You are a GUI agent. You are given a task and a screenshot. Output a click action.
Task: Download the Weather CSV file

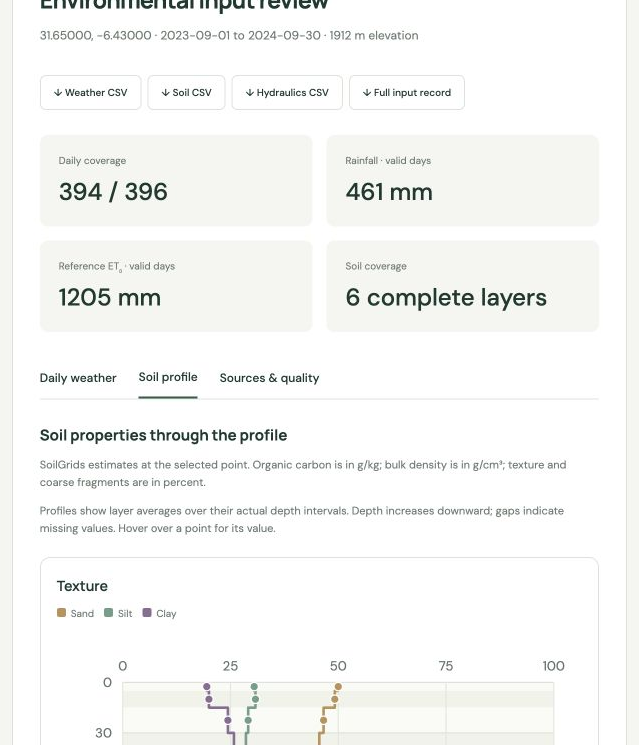pyautogui.click(x=91, y=93)
